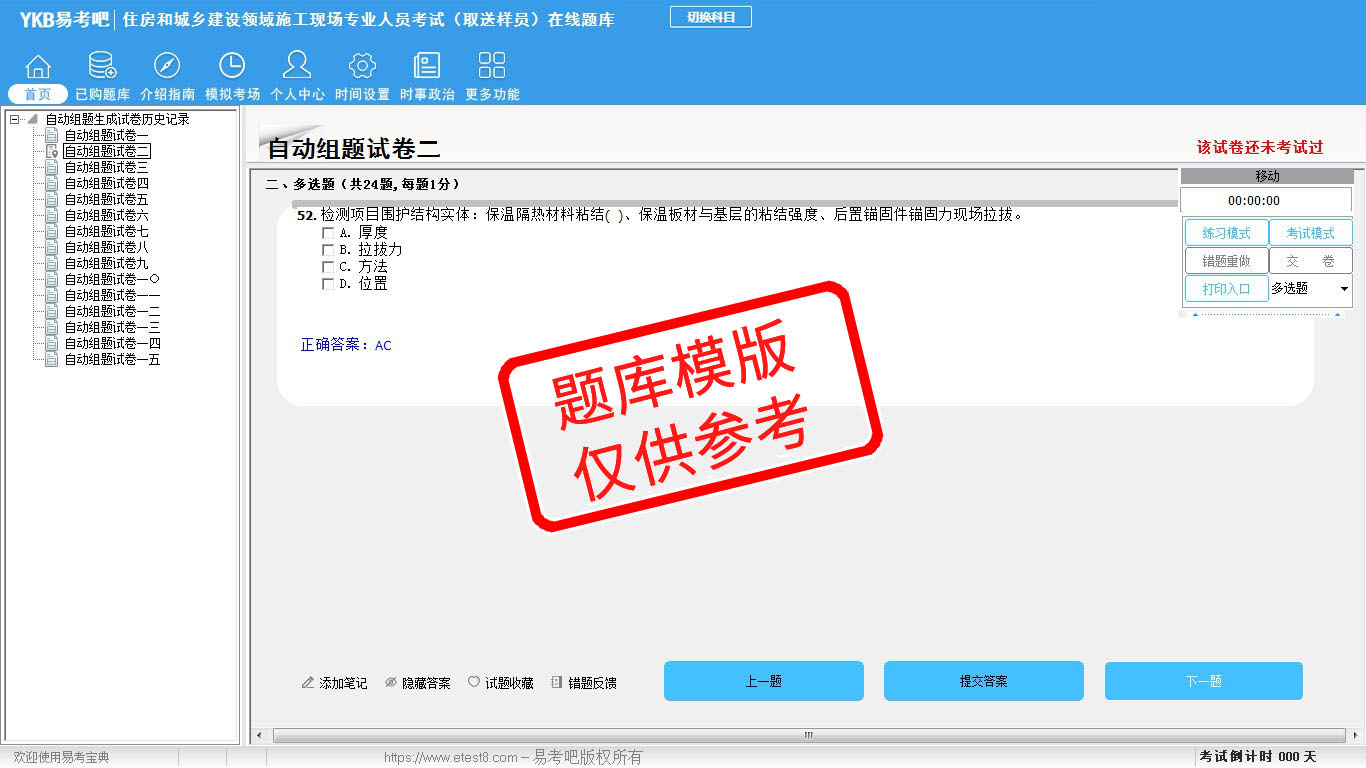Image resolution: width=1366 pixels, height=768 pixels.
Task: Select 自动组题试卷四 in the tree
Action: (107, 183)
